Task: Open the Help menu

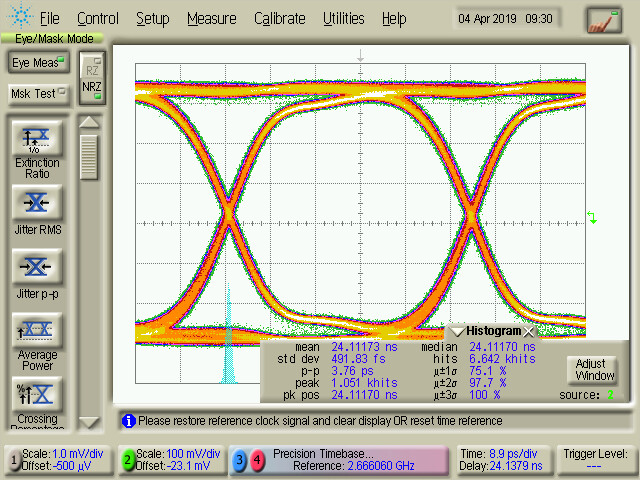Action: [x=394, y=18]
